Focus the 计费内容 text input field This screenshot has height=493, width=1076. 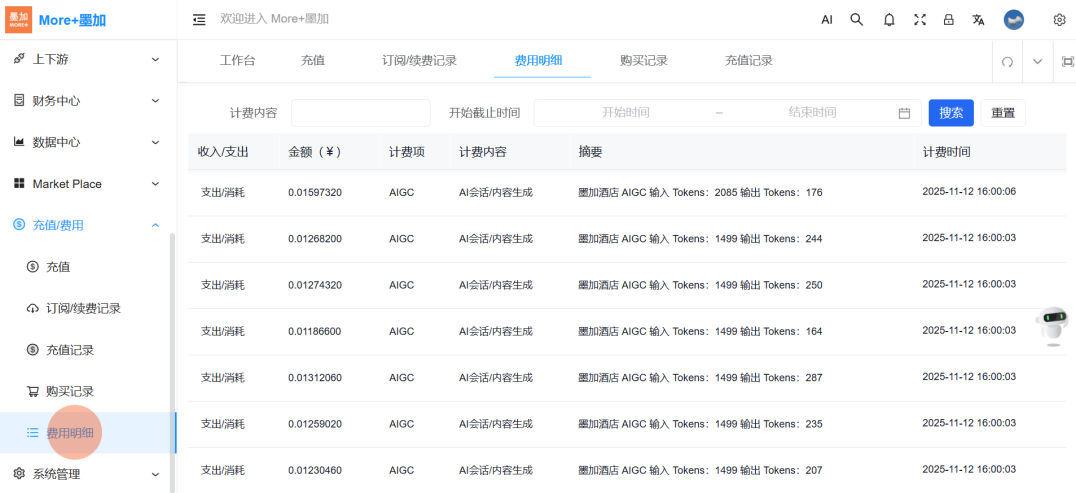pos(360,113)
